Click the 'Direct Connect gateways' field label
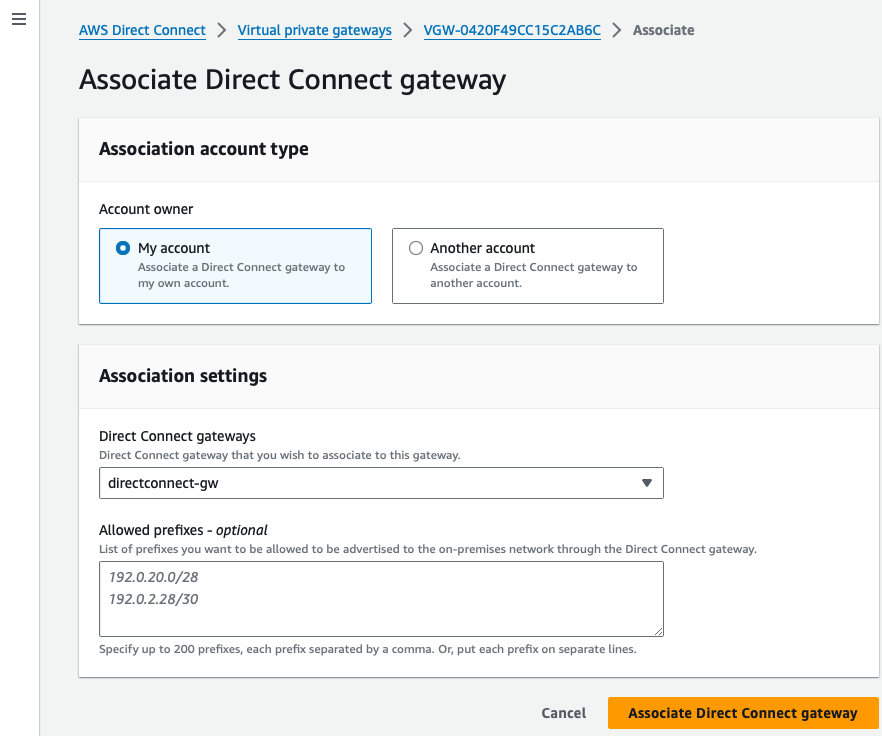The height and width of the screenshot is (736, 882). click(177, 436)
